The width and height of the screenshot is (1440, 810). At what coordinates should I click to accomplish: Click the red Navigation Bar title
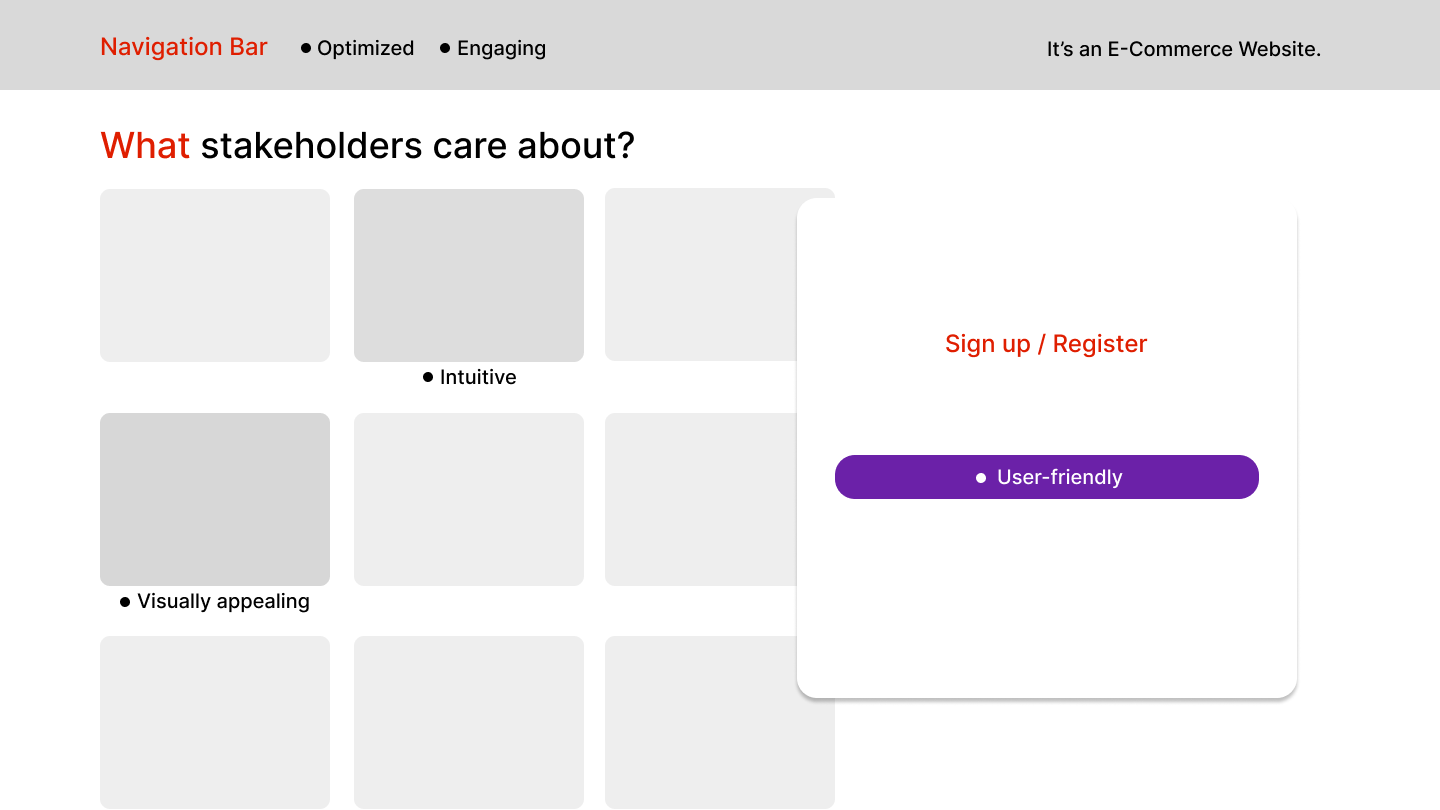tap(184, 47)
